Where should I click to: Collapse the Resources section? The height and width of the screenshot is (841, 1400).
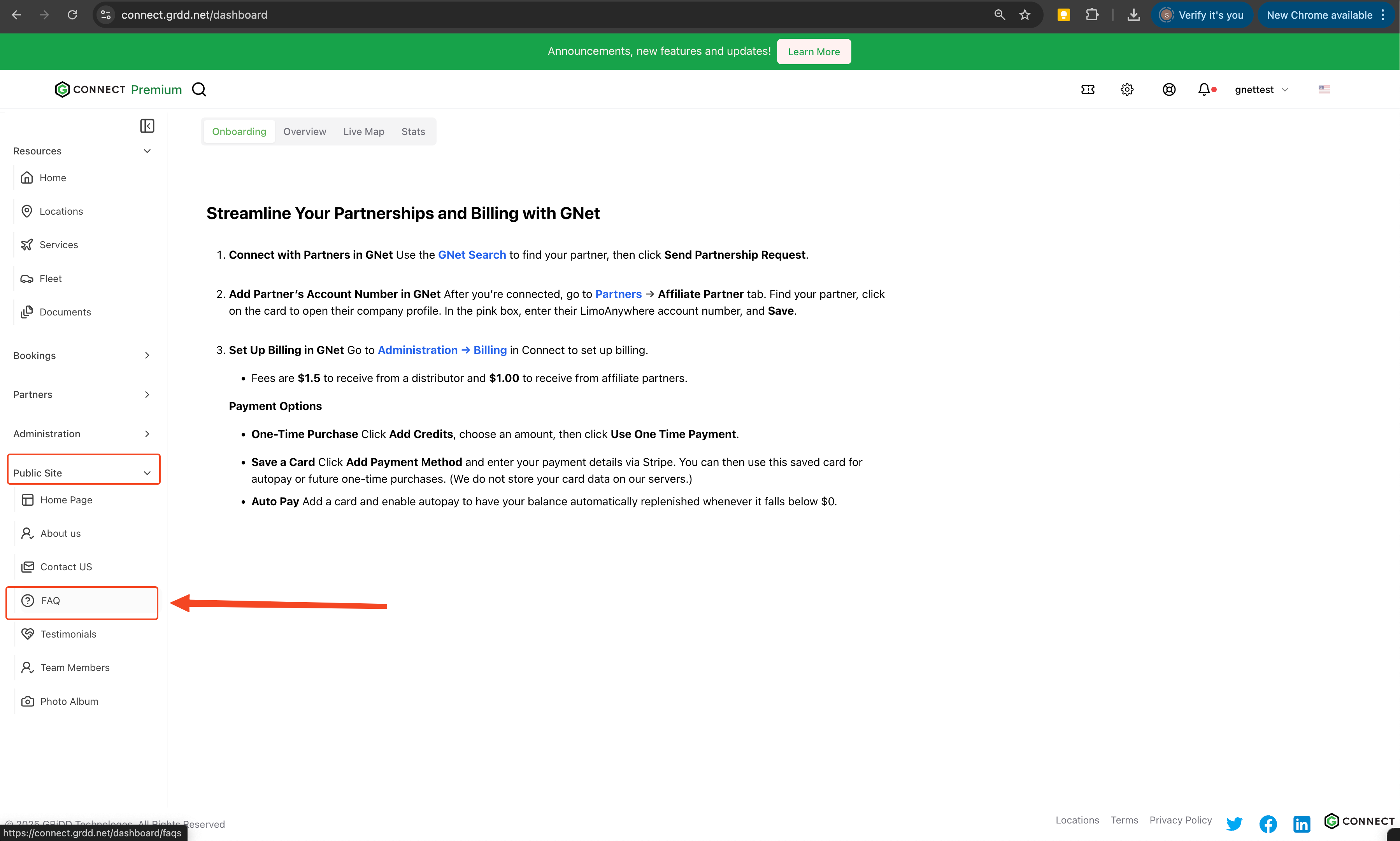[147, 151]
